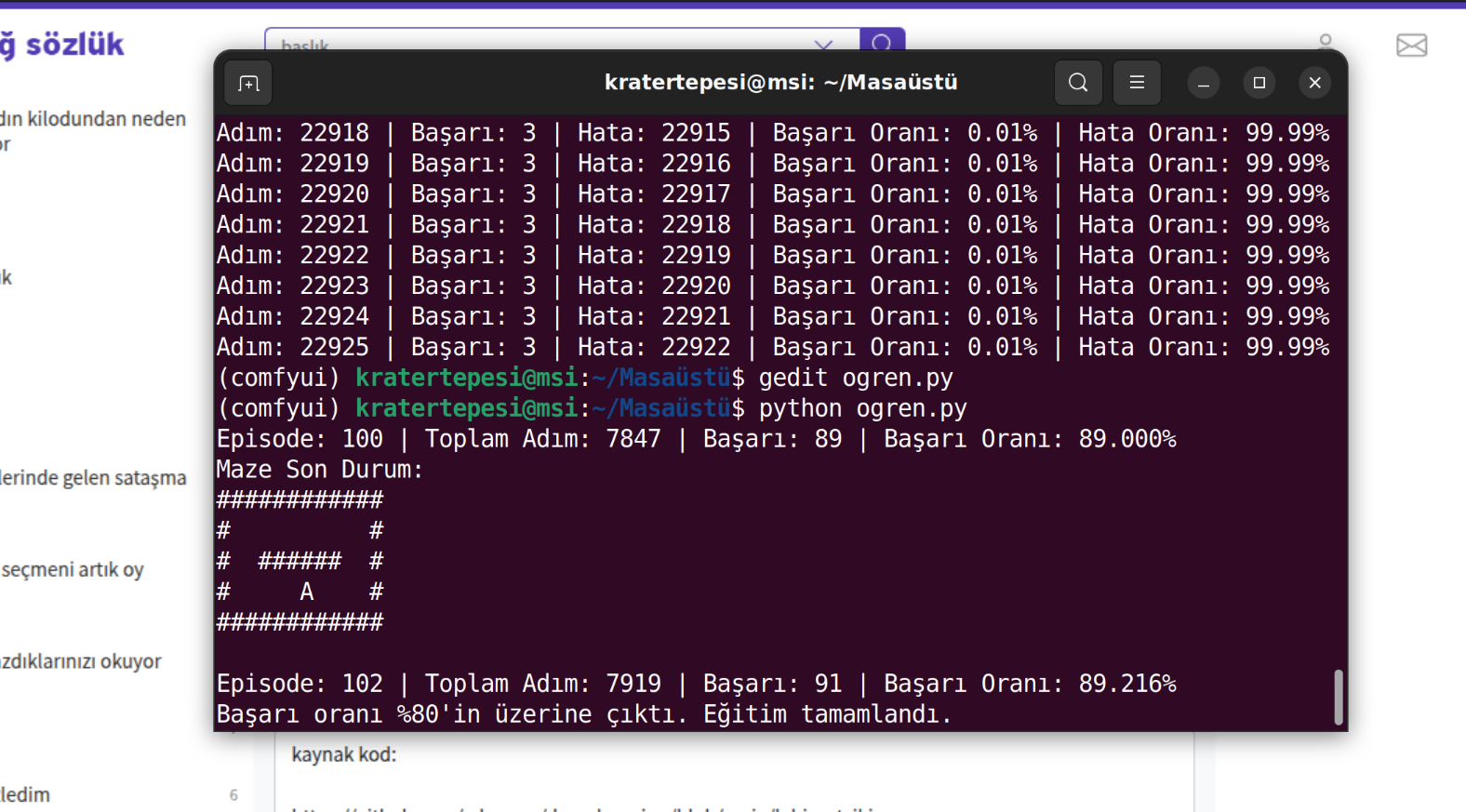Open the 'seçmeni artık oy' sidebar topic

coord(73,569)
